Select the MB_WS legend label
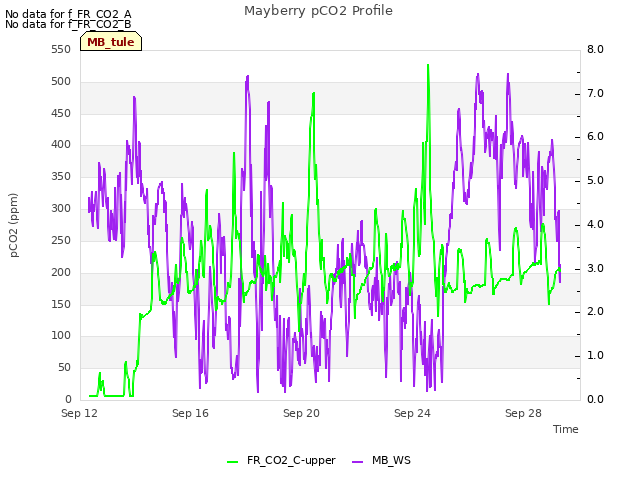This screenshot has width=640, height=480. 391,460
